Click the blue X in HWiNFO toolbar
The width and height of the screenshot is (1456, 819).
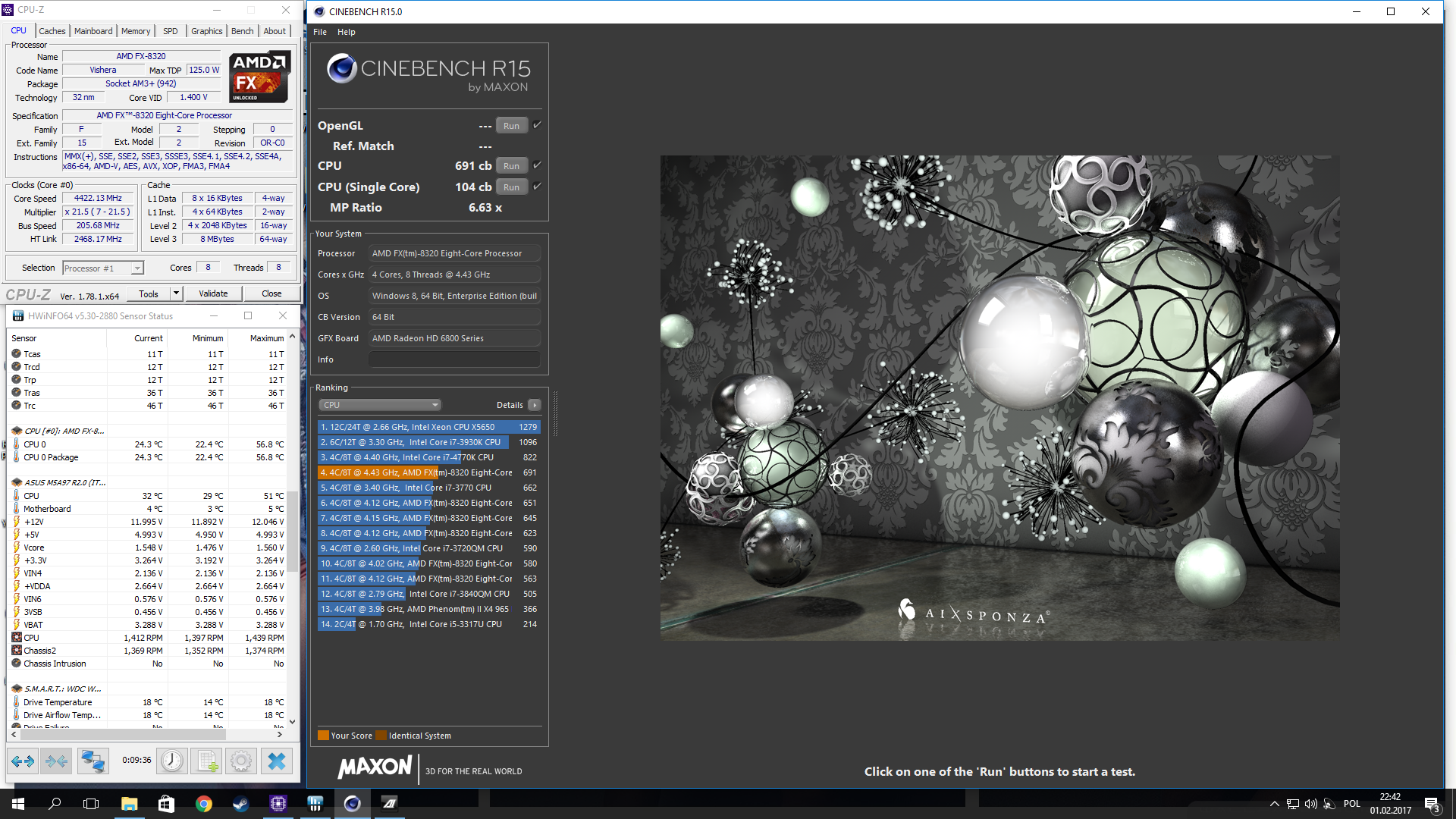click(x=277, y=761)
